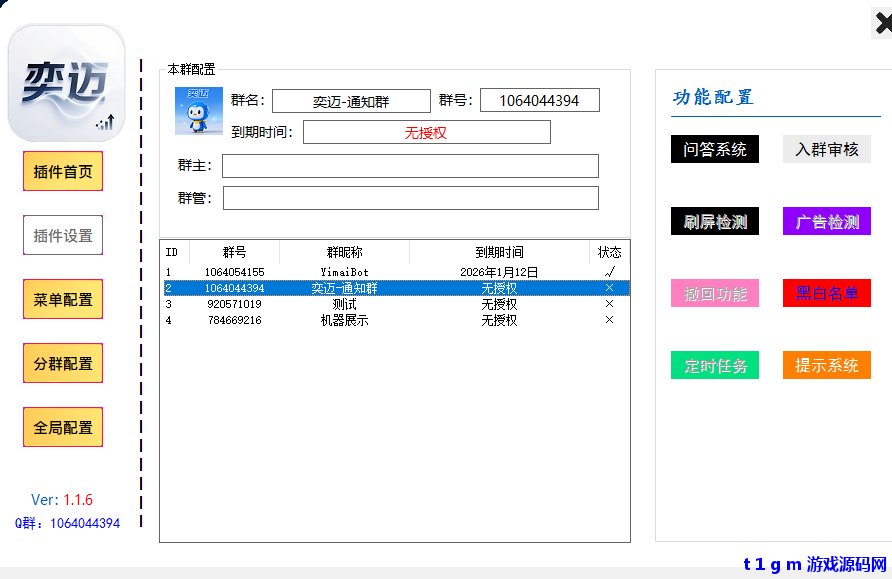Screen dimensions: 892x579
Task: Go to 插件首页 plugin homepage
Action: [62, 171]
